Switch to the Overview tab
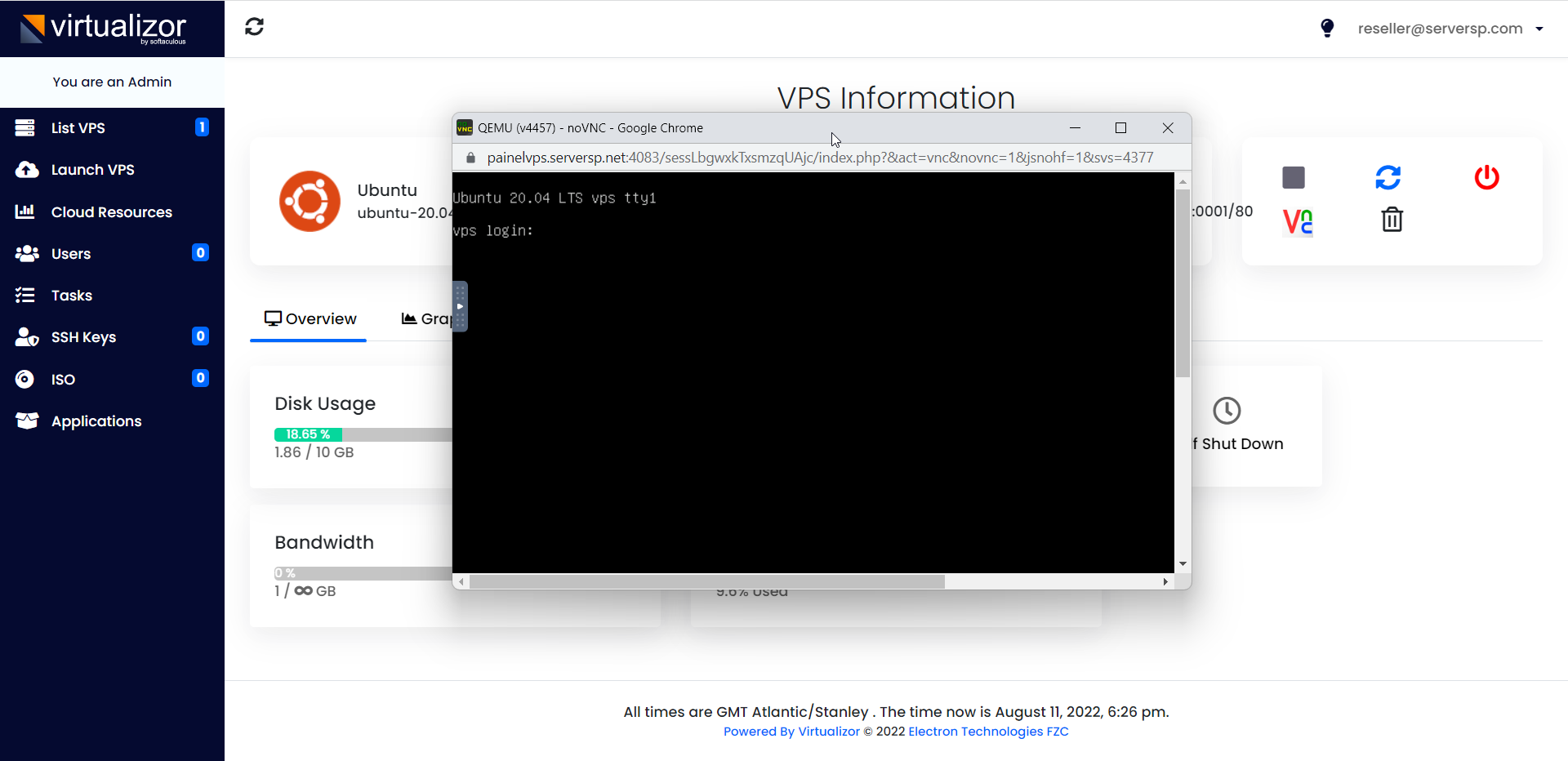This screenshot has height=761, width=1568. pyautogui.click(x=310, y=319)
